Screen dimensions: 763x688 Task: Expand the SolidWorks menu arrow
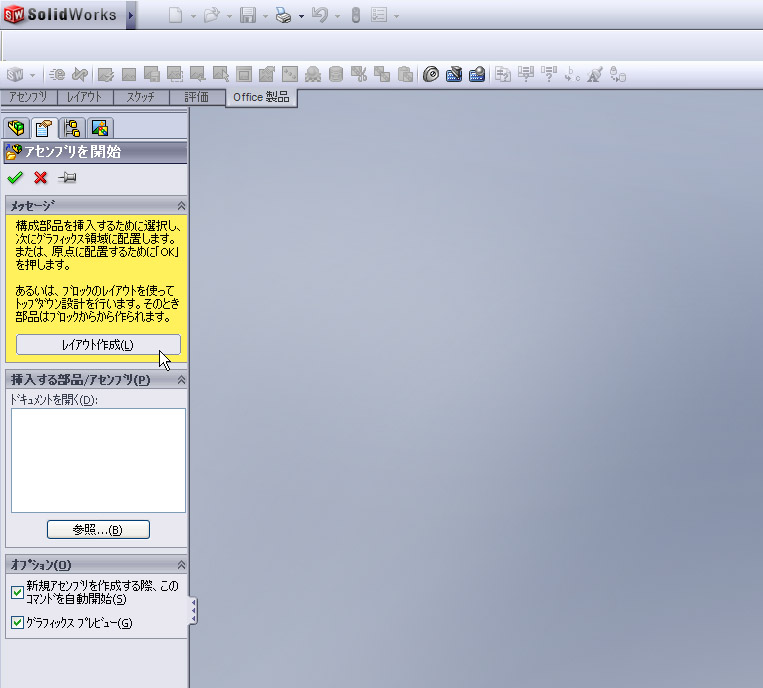pos(131,16)
